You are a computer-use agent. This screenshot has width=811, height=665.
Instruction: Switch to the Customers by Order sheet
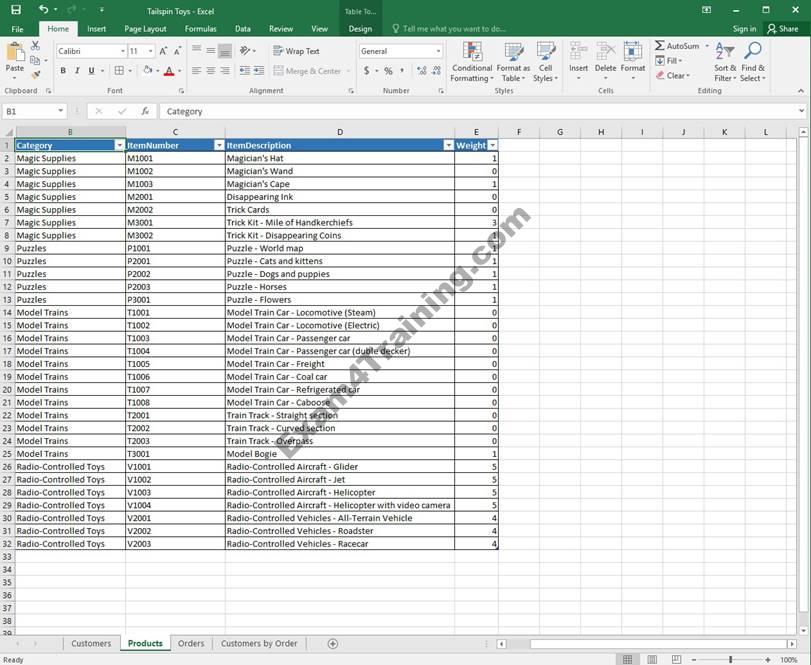click(259, 643)
